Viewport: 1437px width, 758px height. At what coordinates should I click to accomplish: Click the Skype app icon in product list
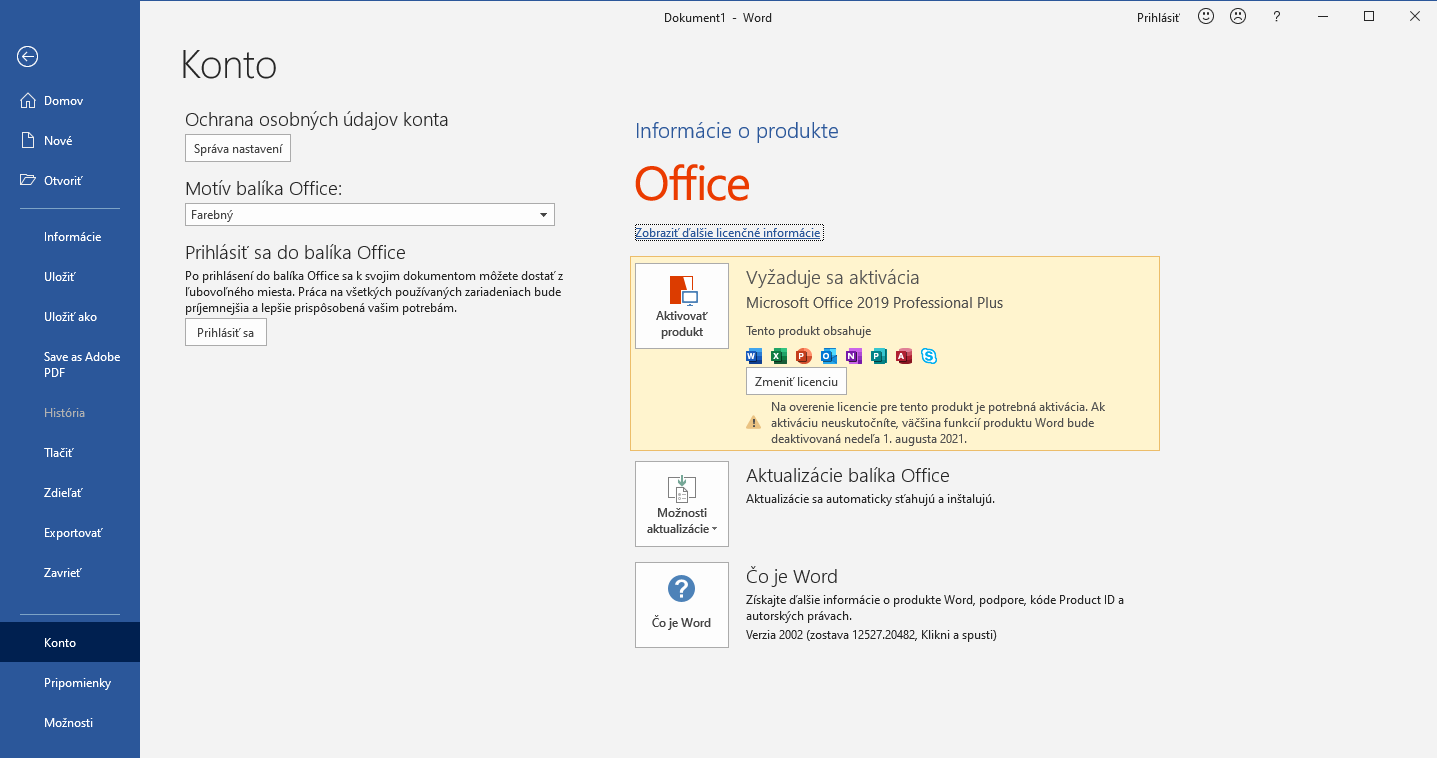[x=929, y=356]
